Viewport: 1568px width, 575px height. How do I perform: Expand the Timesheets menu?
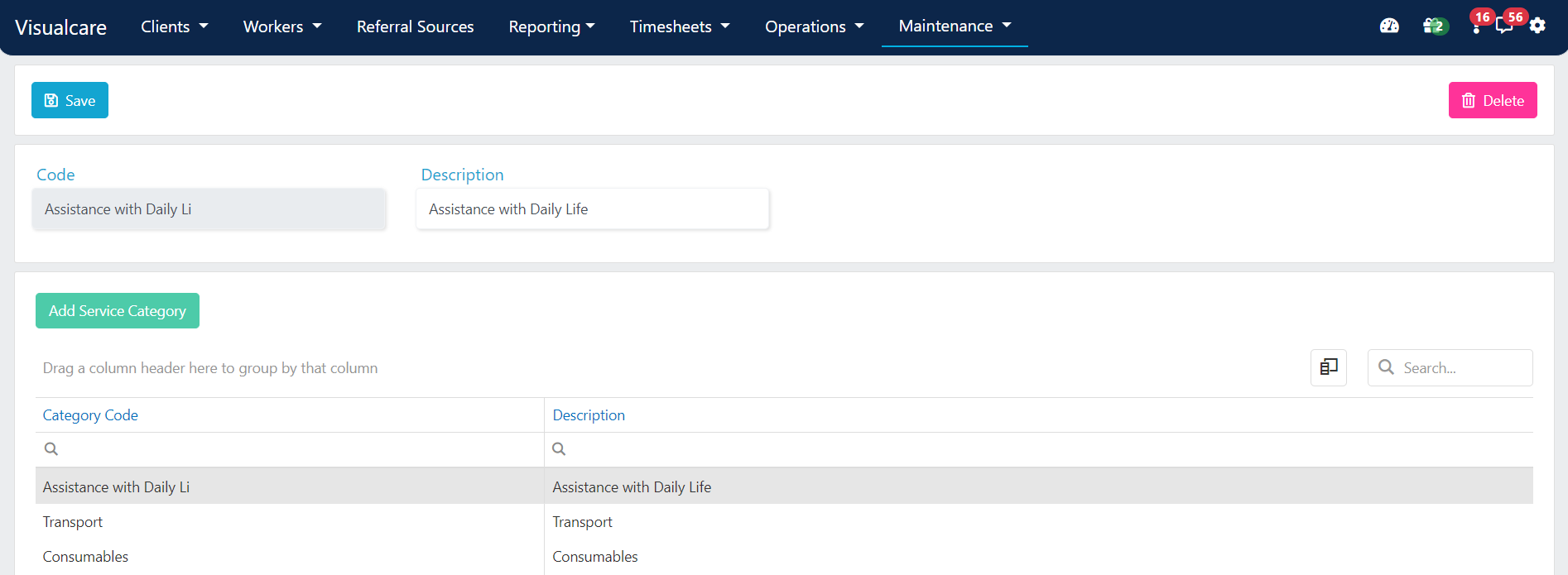680,26
